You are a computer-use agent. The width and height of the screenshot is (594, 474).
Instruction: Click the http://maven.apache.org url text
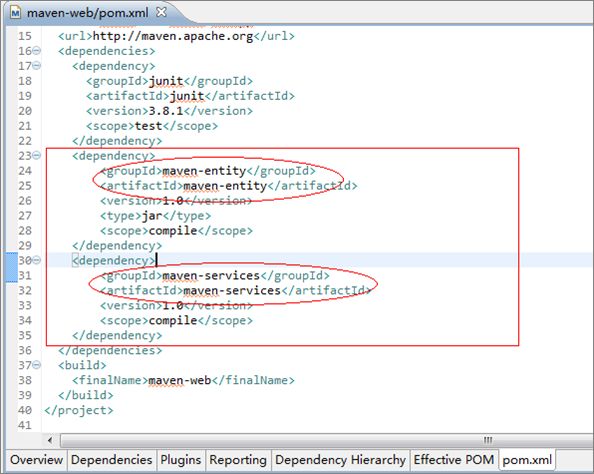coord(173,36)
